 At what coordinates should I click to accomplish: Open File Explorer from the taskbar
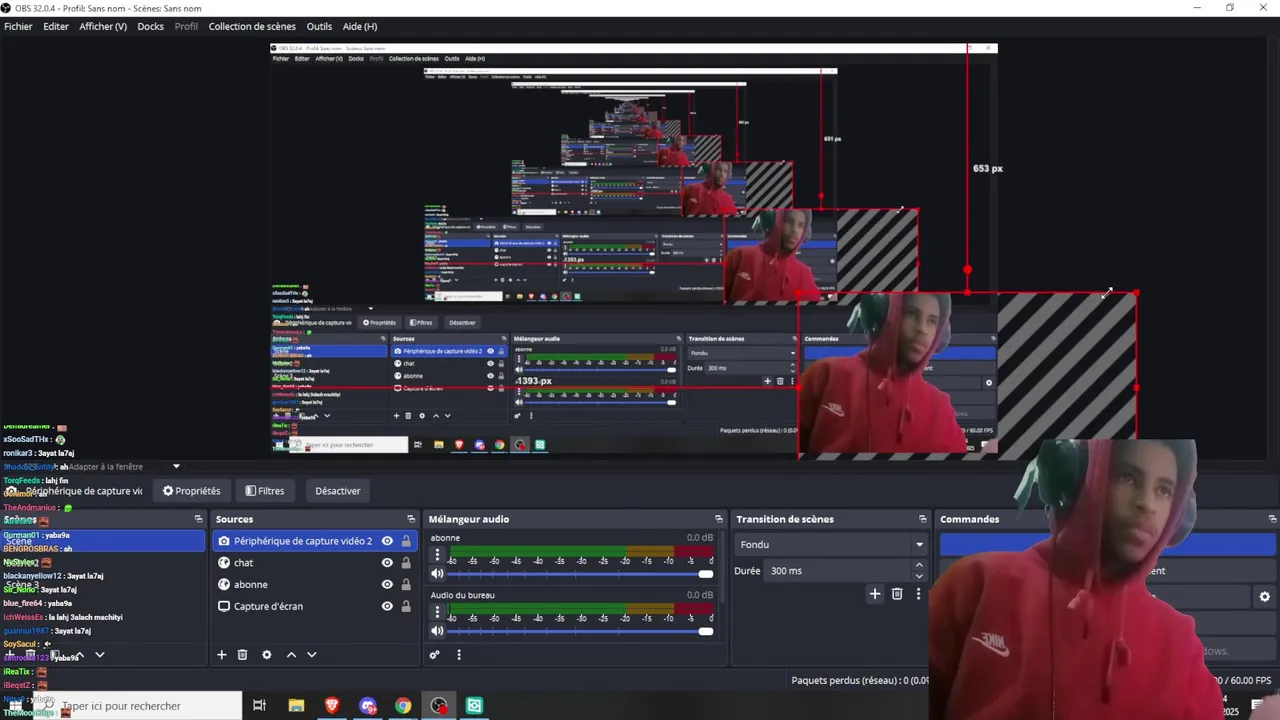pyautogui.click(x=296, y=706)
